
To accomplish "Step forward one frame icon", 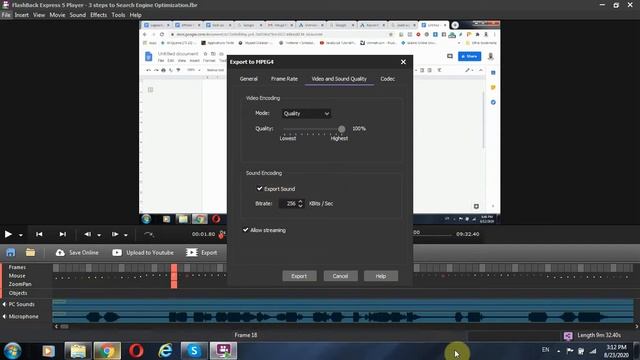I will click(x=115, y=234).
